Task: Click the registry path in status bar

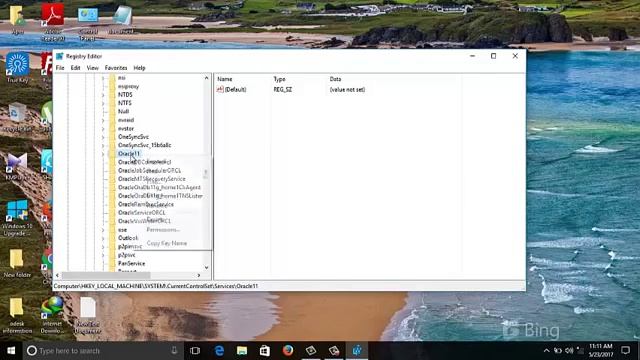Action: coord(156,286)
